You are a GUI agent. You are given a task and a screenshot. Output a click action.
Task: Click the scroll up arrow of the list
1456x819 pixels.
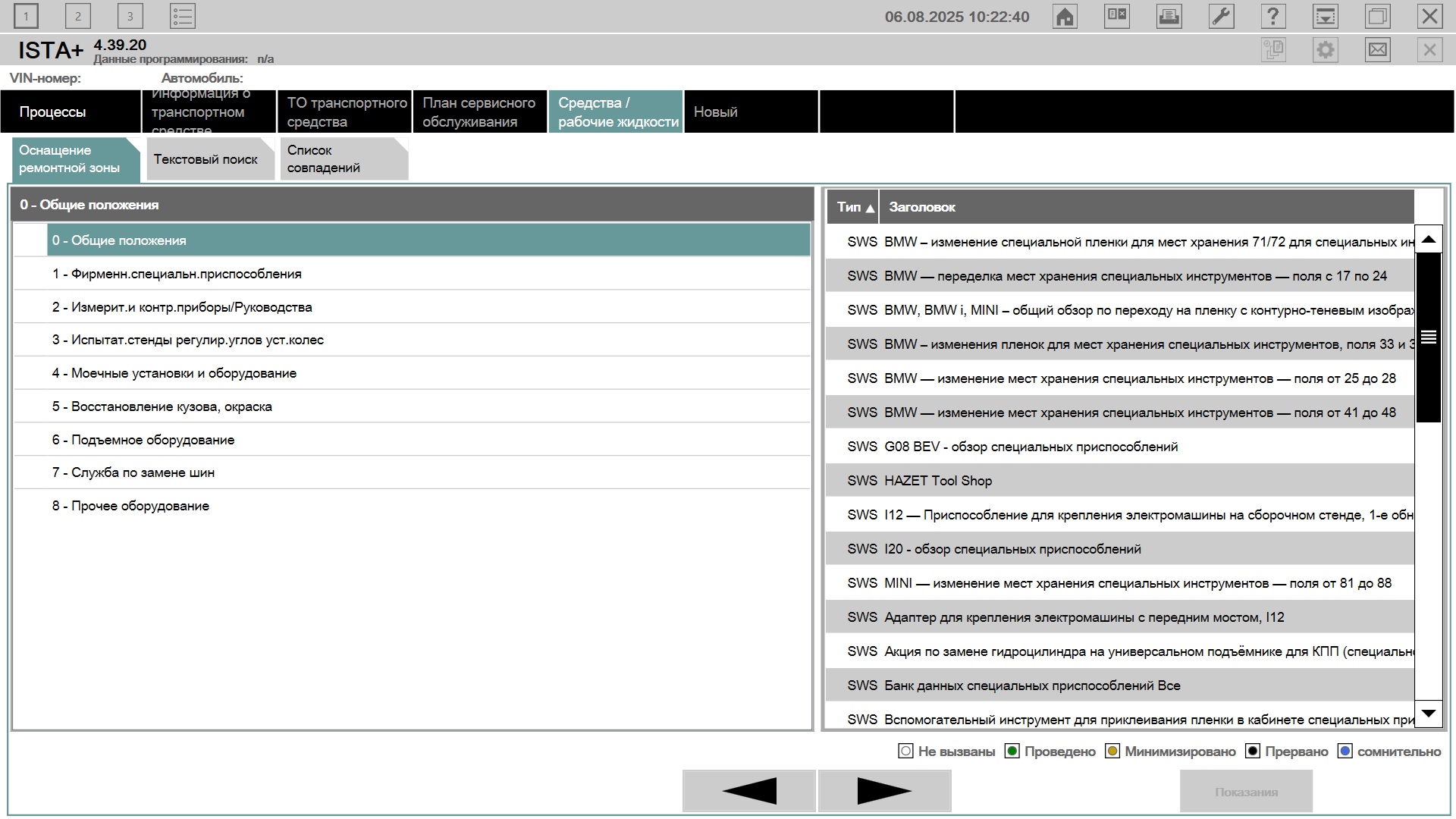[x=1429, y=240]
